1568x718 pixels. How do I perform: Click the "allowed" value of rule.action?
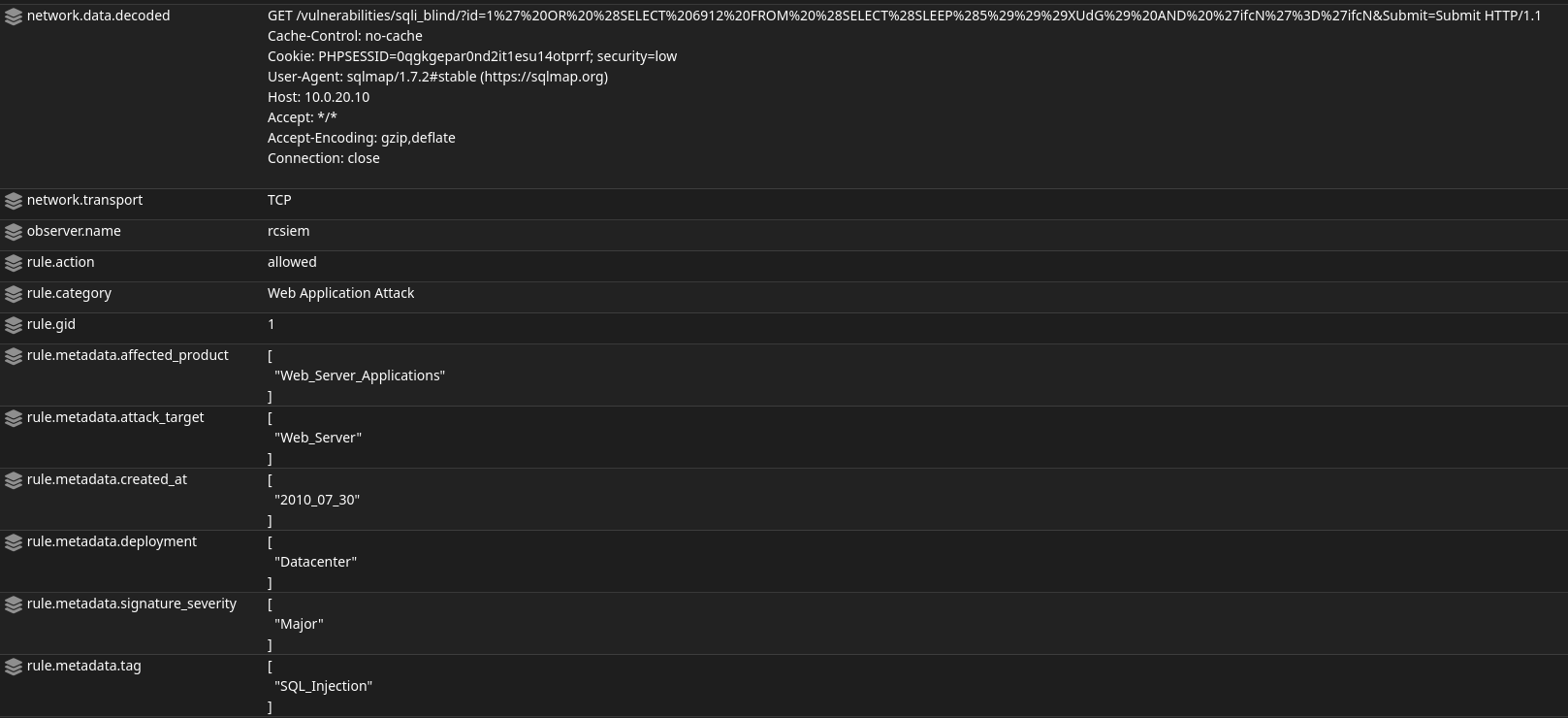tap(292, 262)
